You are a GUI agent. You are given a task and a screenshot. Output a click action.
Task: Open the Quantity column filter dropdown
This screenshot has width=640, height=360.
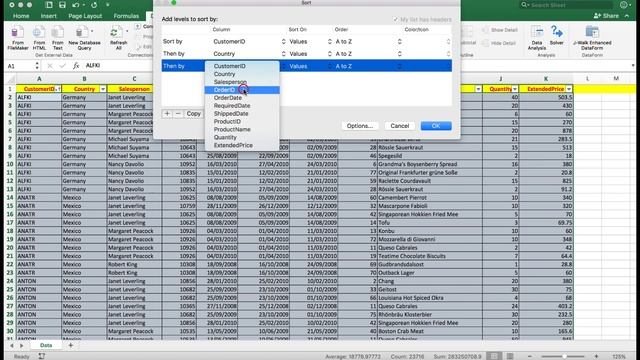[515, 89]
